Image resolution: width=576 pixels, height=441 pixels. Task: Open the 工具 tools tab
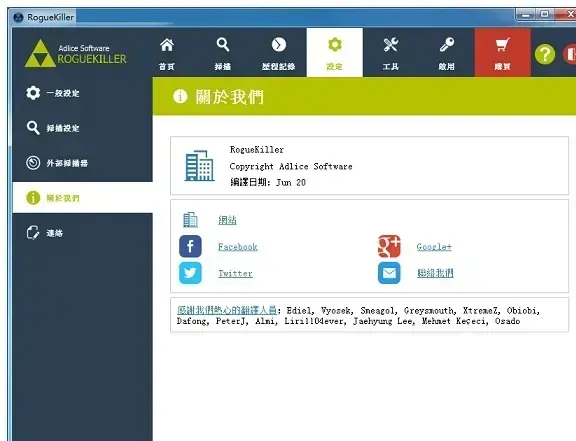[x=390, y=53]
